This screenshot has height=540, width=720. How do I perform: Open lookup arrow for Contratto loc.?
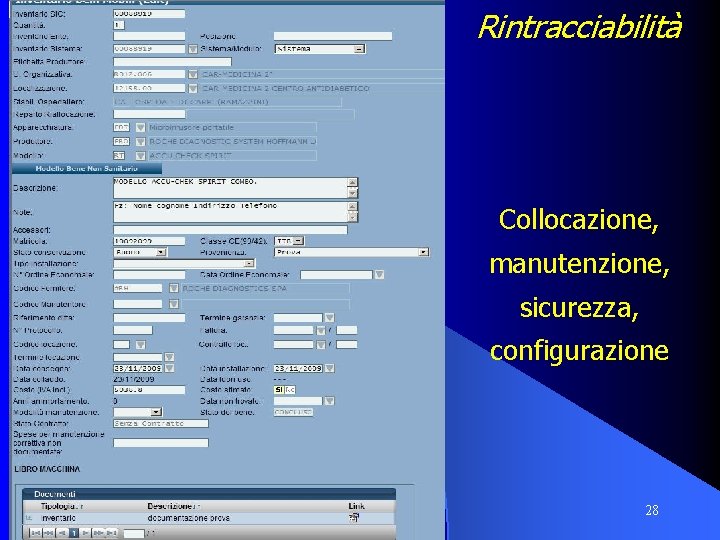click(321, 344)
